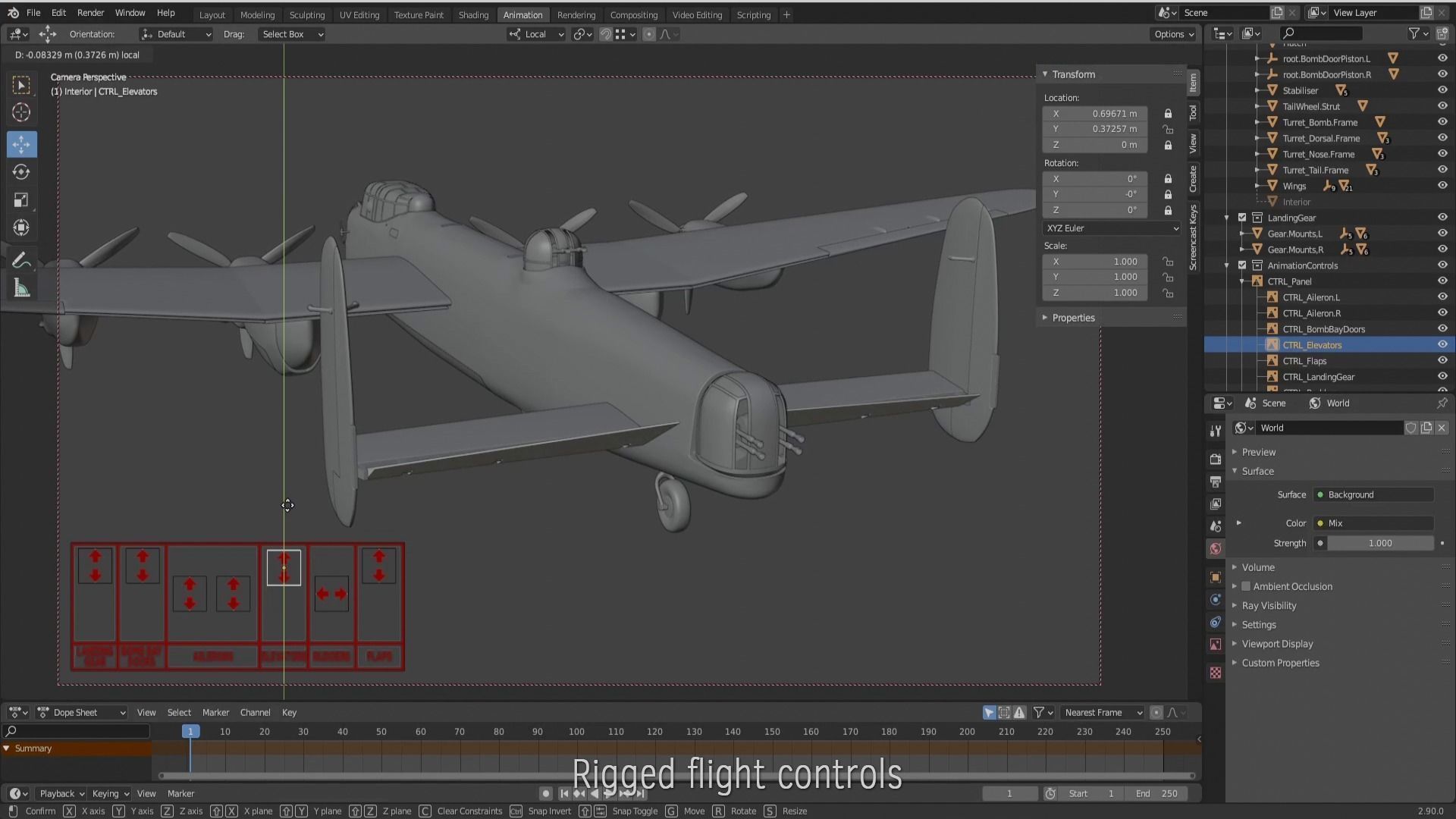Choose the Cursor tool

pos(21,113)
